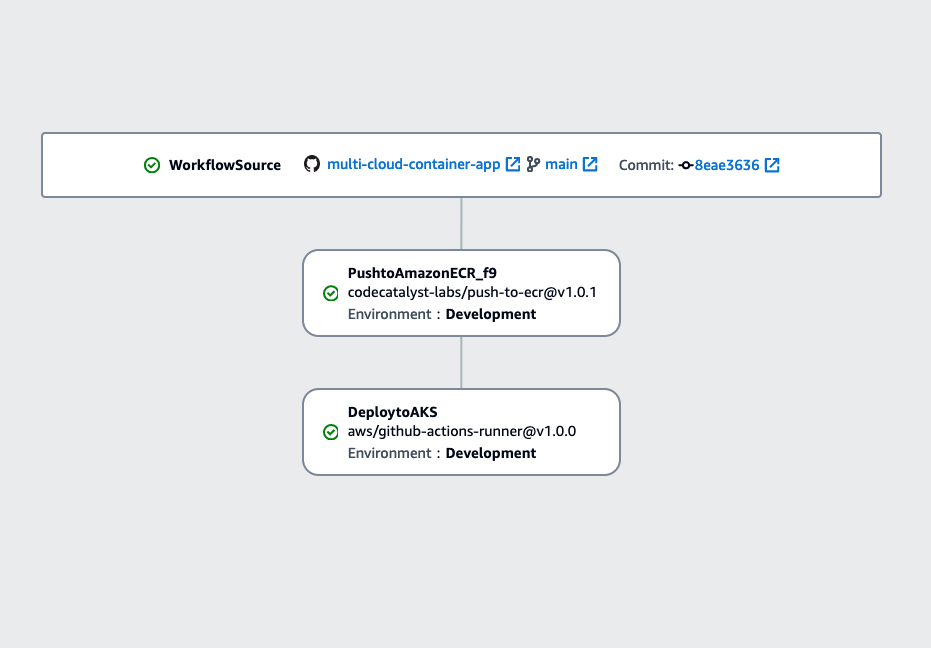Click the WorkflowSource node

coord(460,164)
